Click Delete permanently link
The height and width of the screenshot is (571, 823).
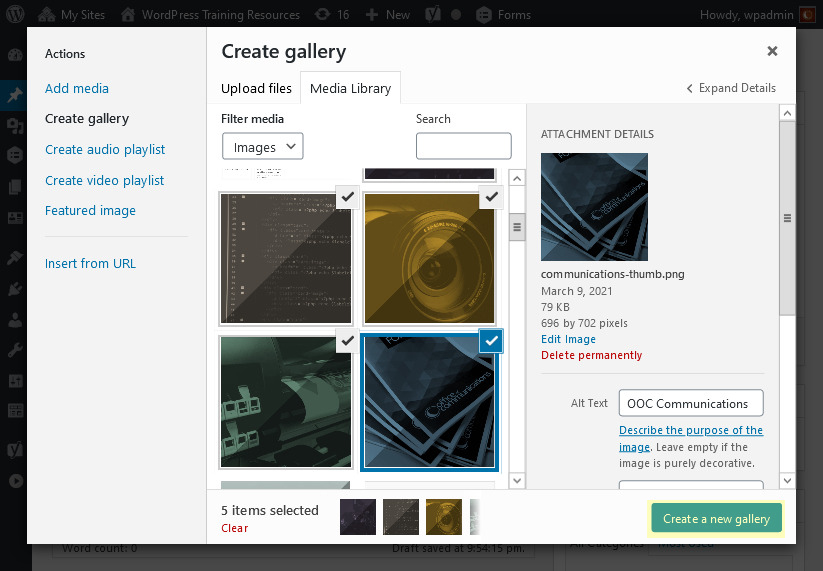click(592, 355)
